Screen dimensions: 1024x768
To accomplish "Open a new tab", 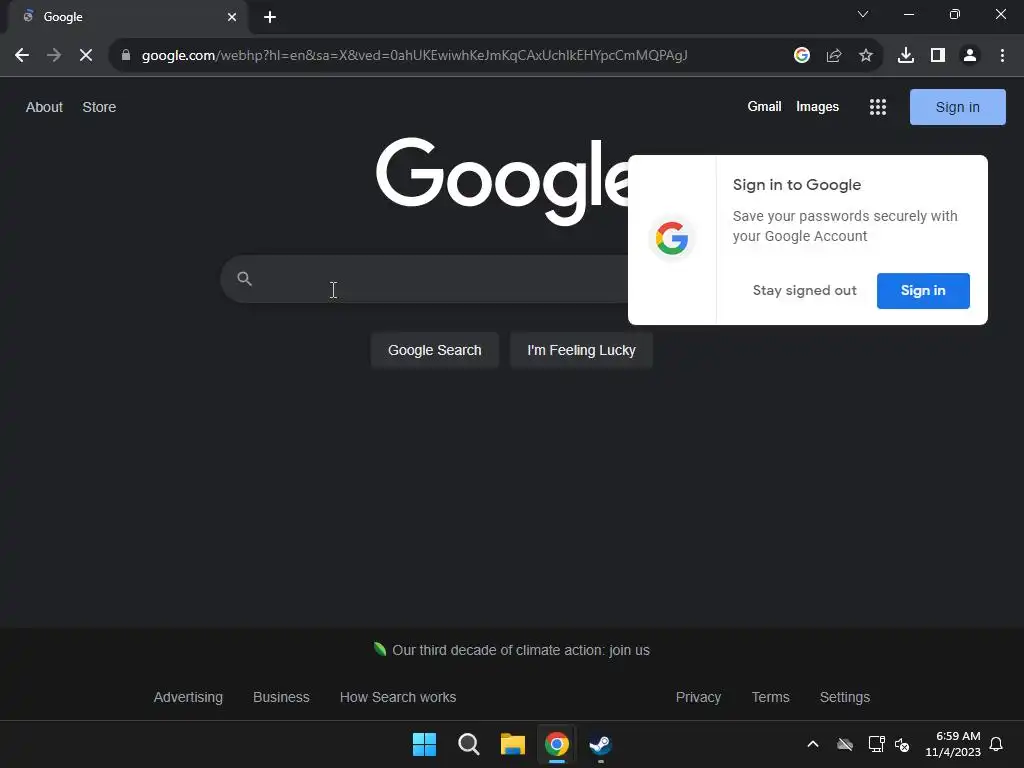I will tap(270, 17).
